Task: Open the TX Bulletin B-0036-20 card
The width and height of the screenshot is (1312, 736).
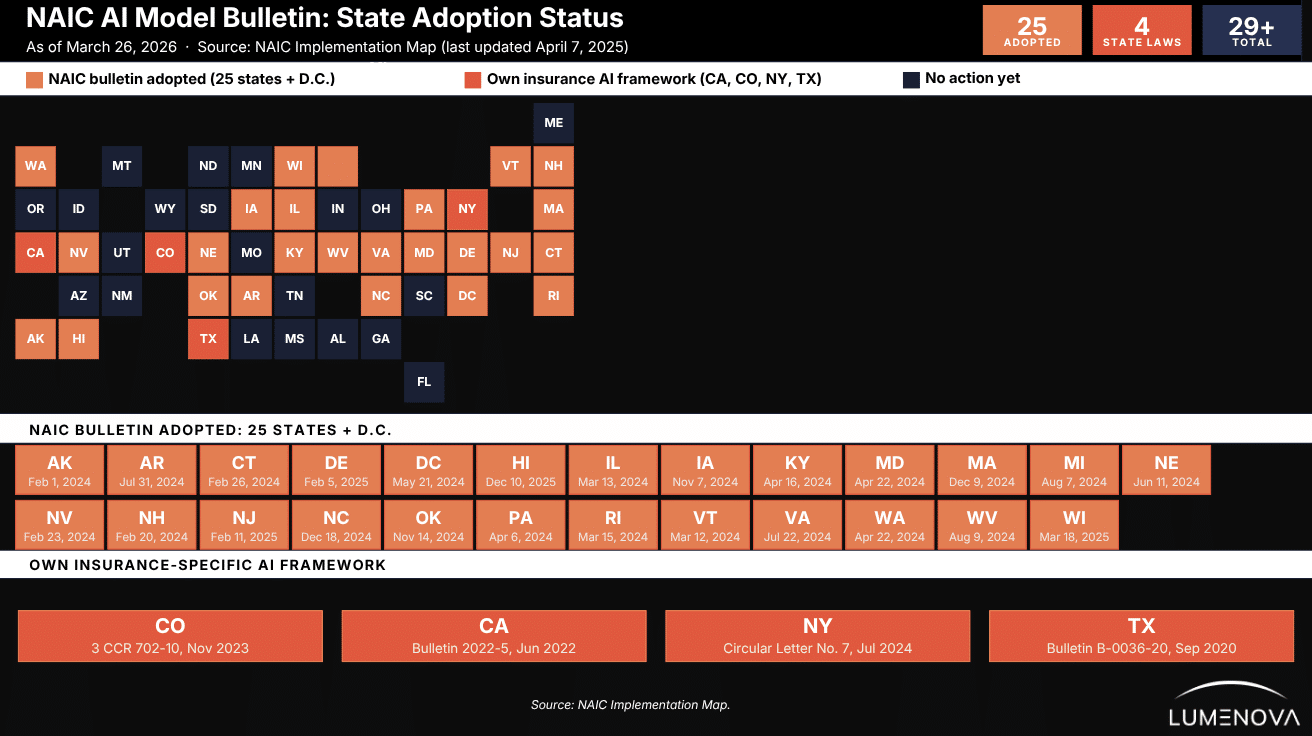Action: 1141,636
